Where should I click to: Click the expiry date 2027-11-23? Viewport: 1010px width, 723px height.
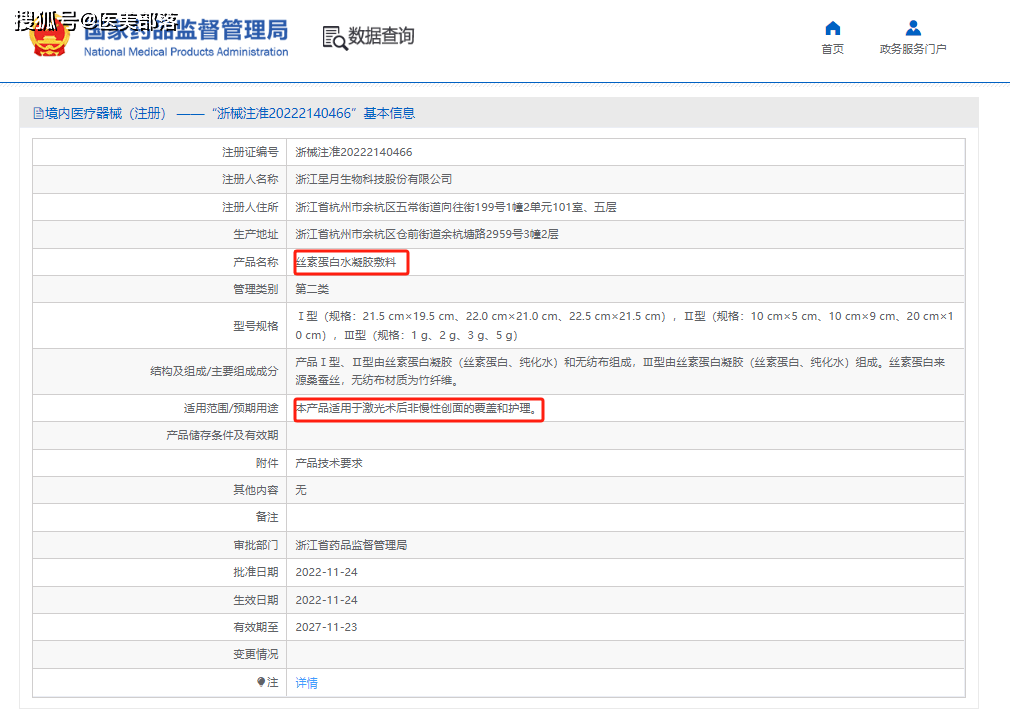click(326, 628)
